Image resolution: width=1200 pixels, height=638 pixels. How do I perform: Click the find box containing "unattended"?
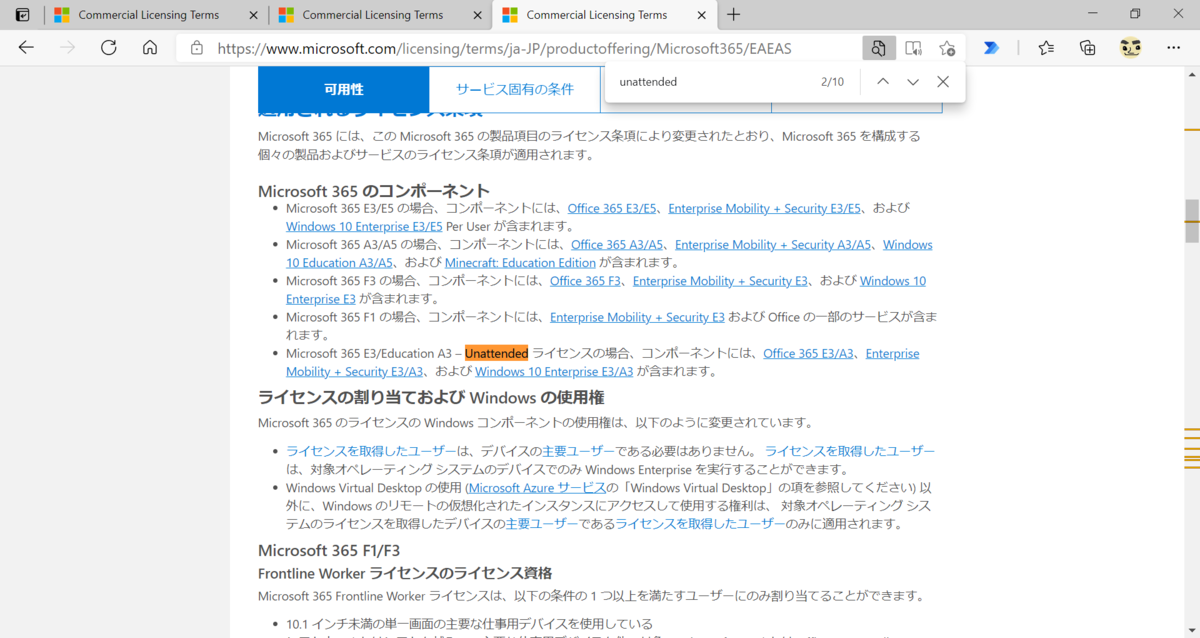click(710, 82)
